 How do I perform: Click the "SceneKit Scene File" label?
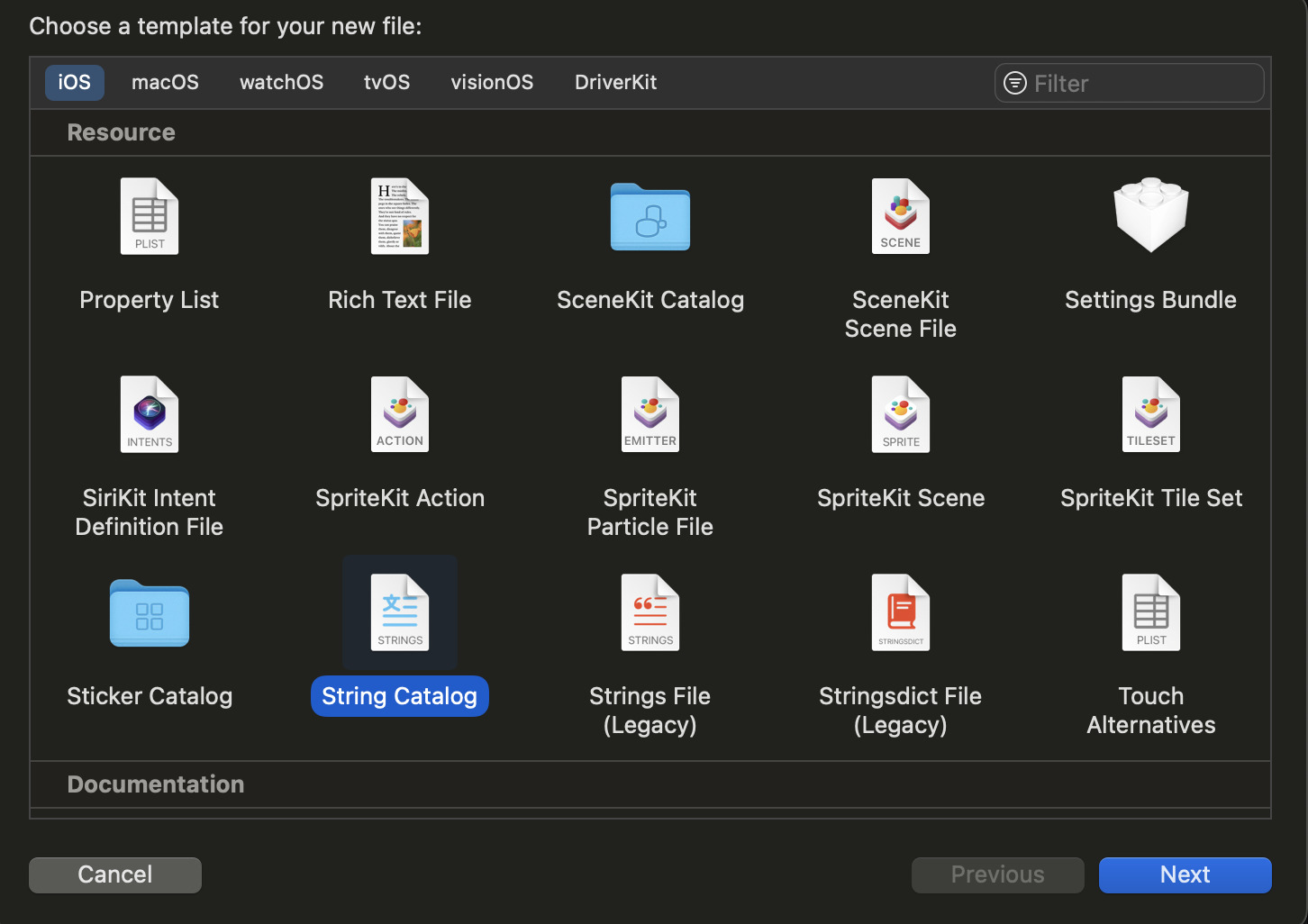click(901, 314)
